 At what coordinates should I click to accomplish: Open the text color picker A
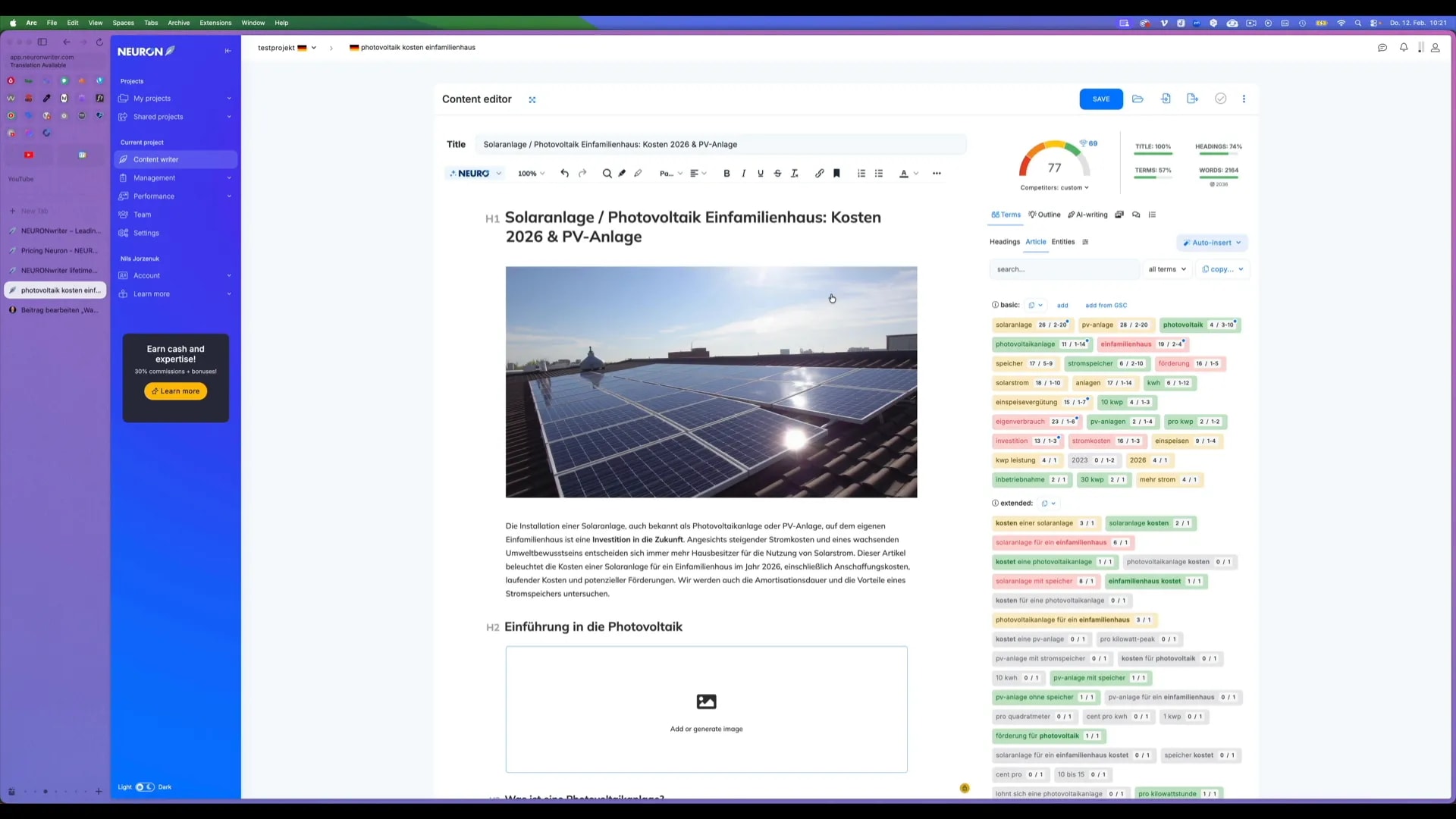[x=904, y=174]
